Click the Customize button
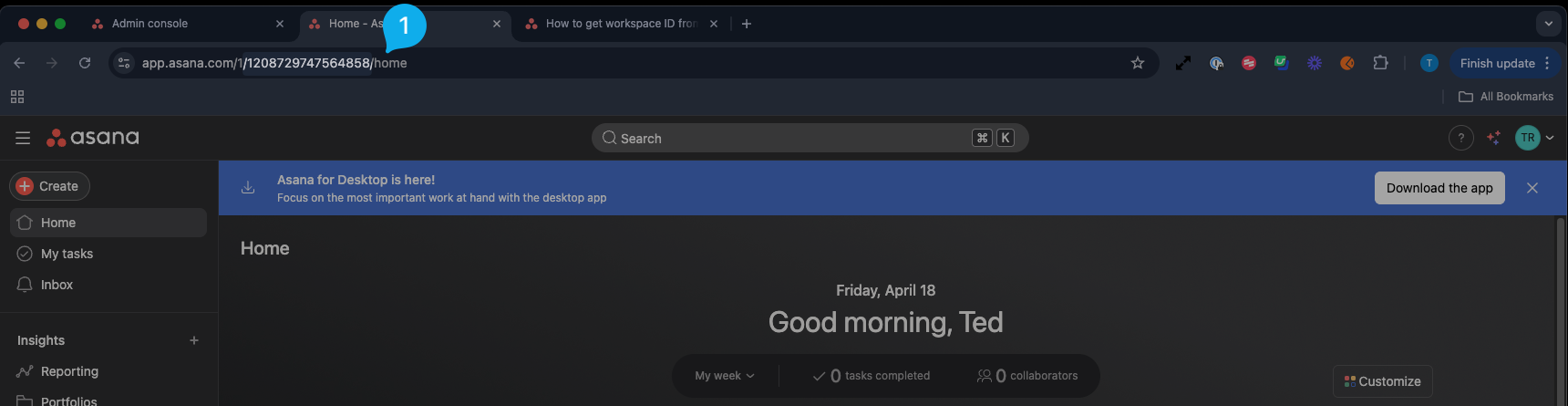 pos(1383,381)
